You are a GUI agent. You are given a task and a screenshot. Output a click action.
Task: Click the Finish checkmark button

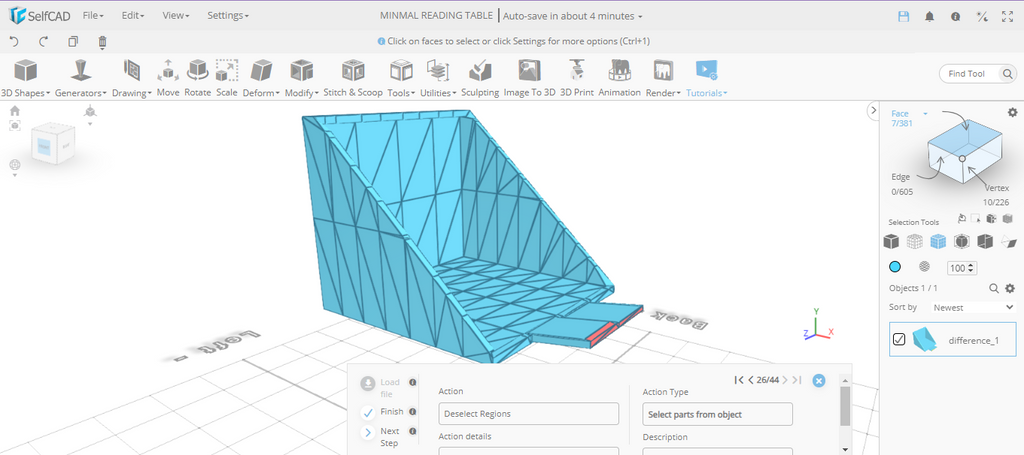pyautogui.click(x=368, y=412)
